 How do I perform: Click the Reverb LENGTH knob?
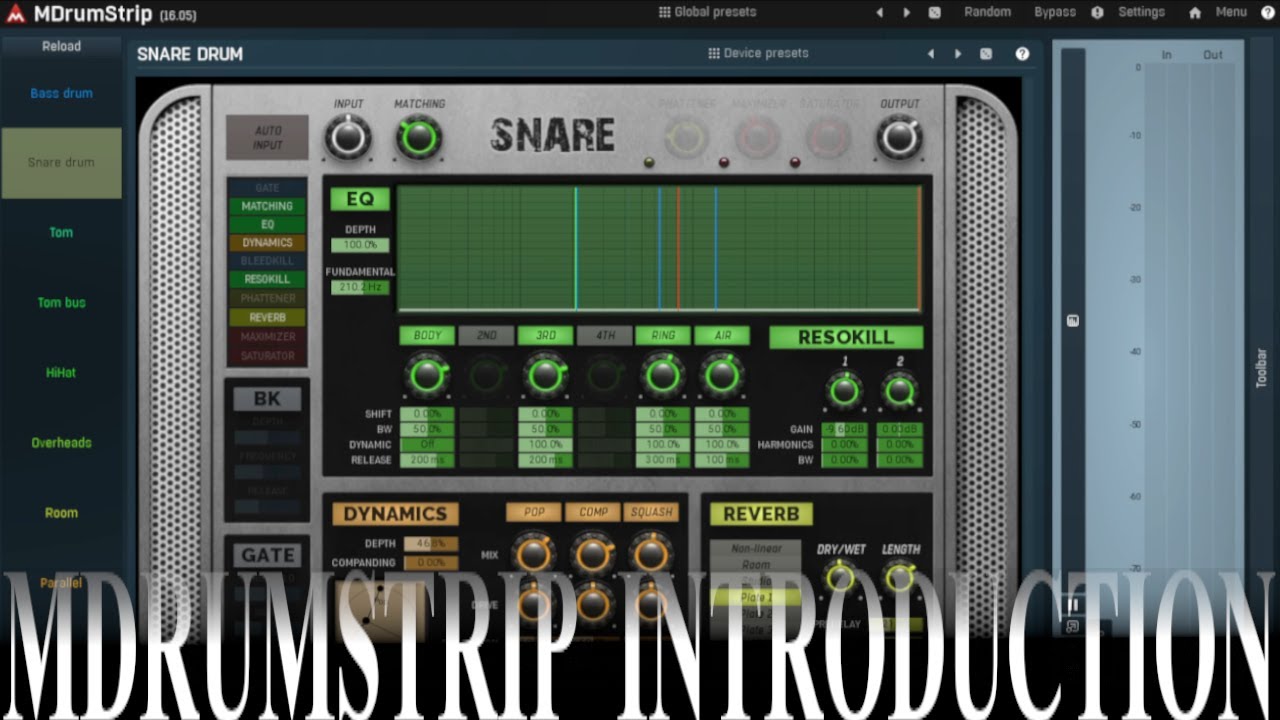(x=900, y=576)
